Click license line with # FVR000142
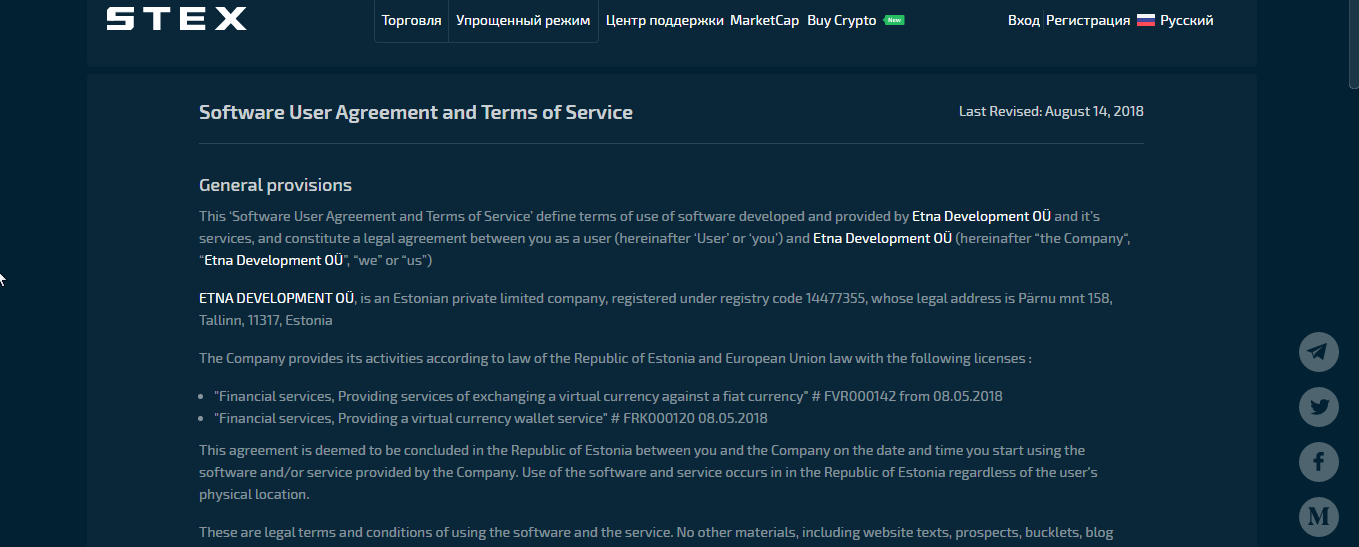 click(608, 396)
